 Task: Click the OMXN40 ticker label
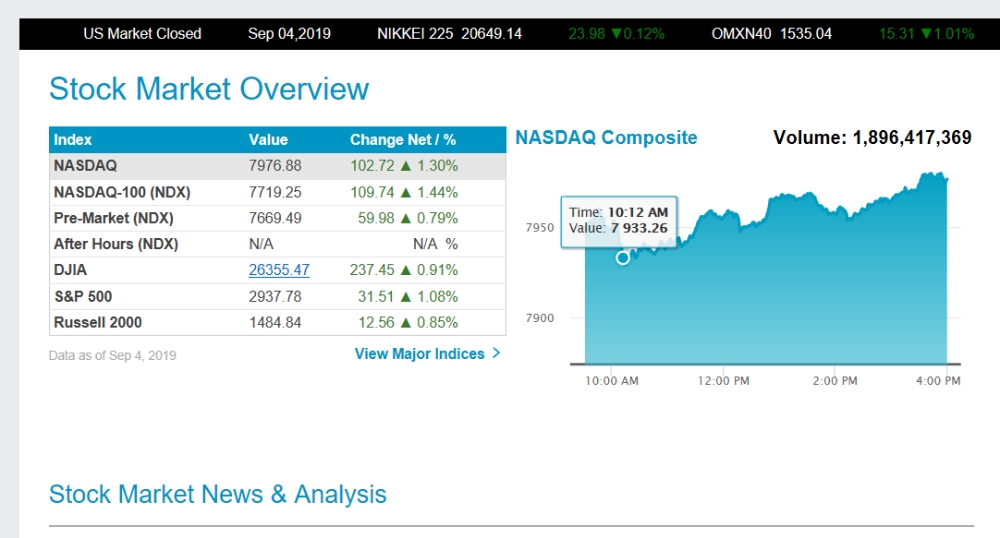pos(739,34)
